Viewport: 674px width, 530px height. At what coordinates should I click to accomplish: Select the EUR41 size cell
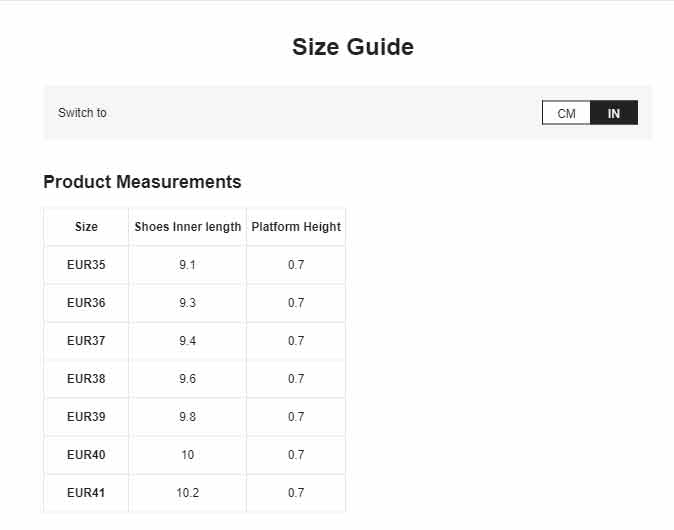point(86,493)
